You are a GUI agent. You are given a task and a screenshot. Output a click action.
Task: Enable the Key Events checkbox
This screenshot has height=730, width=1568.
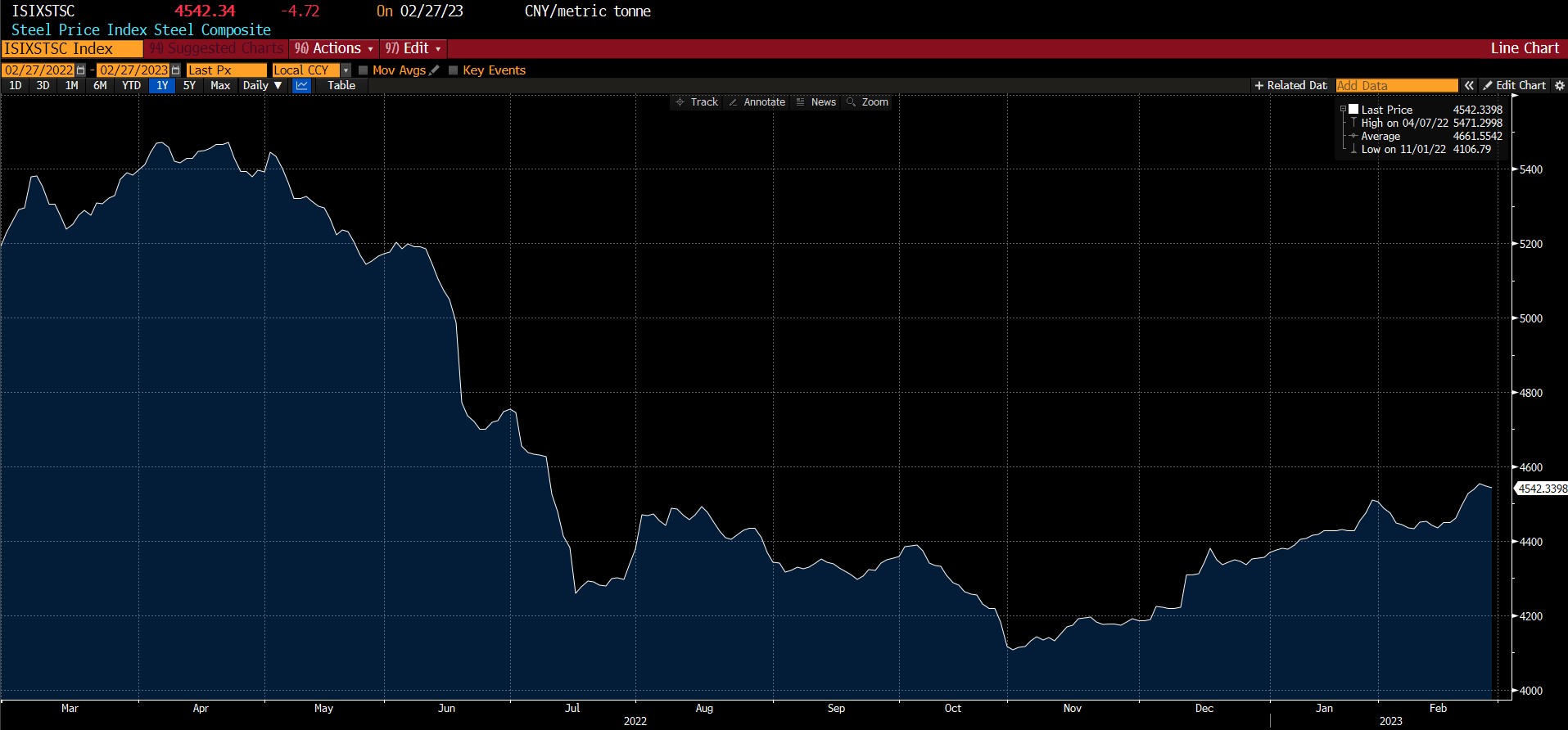[x=454, y=70]
